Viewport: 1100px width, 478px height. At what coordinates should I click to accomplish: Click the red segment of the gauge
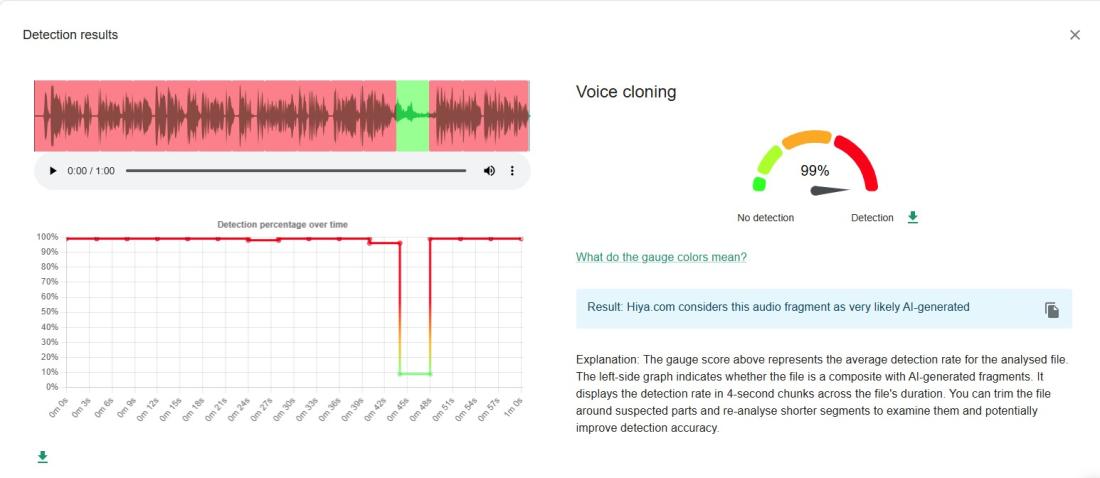861,161
